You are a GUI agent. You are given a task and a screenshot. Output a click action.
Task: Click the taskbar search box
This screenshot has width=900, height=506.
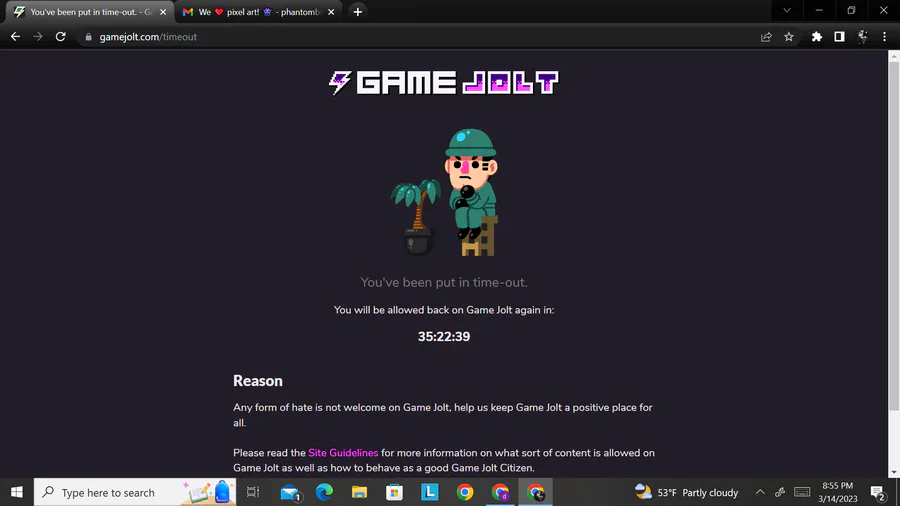point(135,492)
